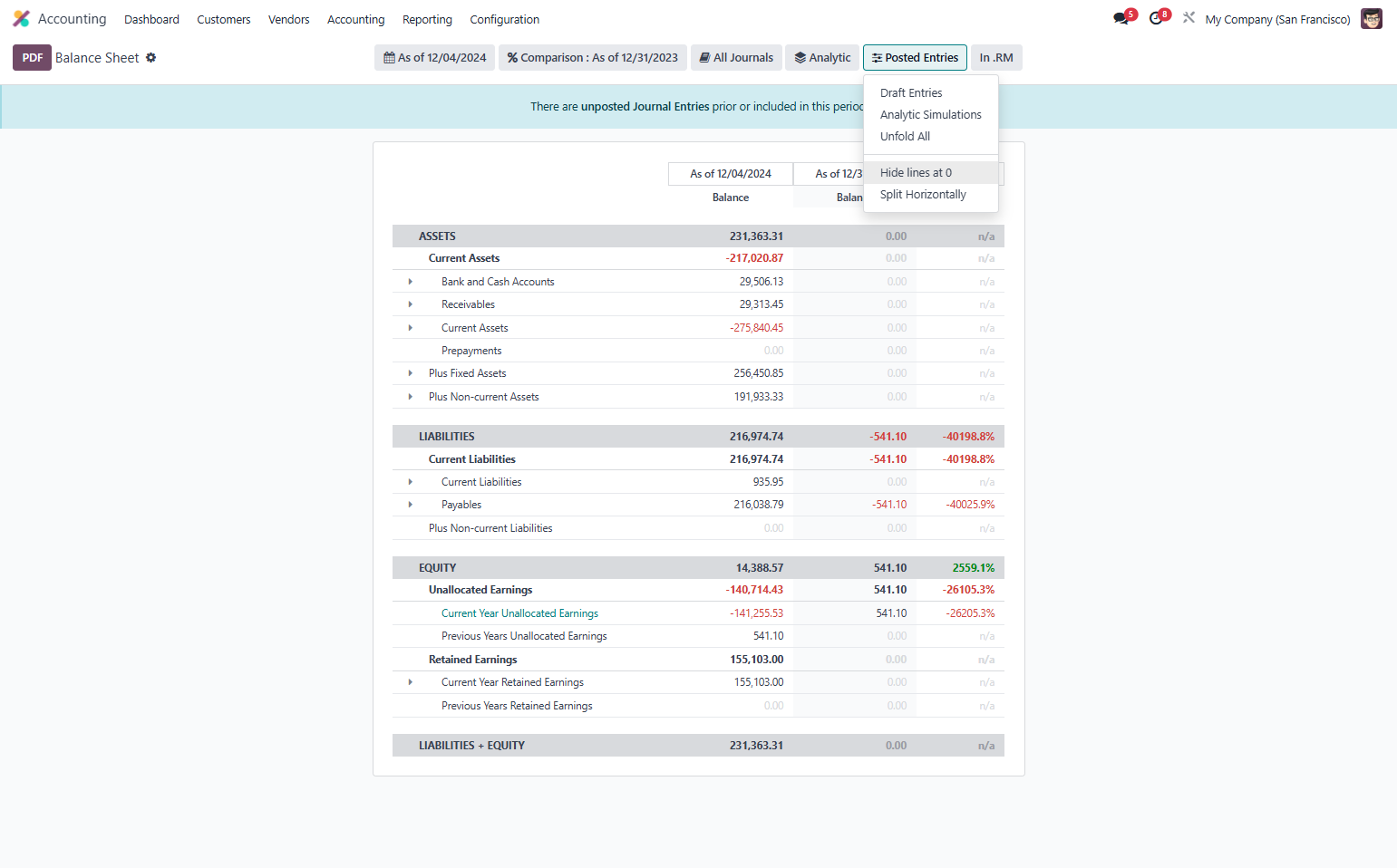Viewport: 1397px width, 868px height.
Task: Open the user avatar menu
Action: 1372,19
